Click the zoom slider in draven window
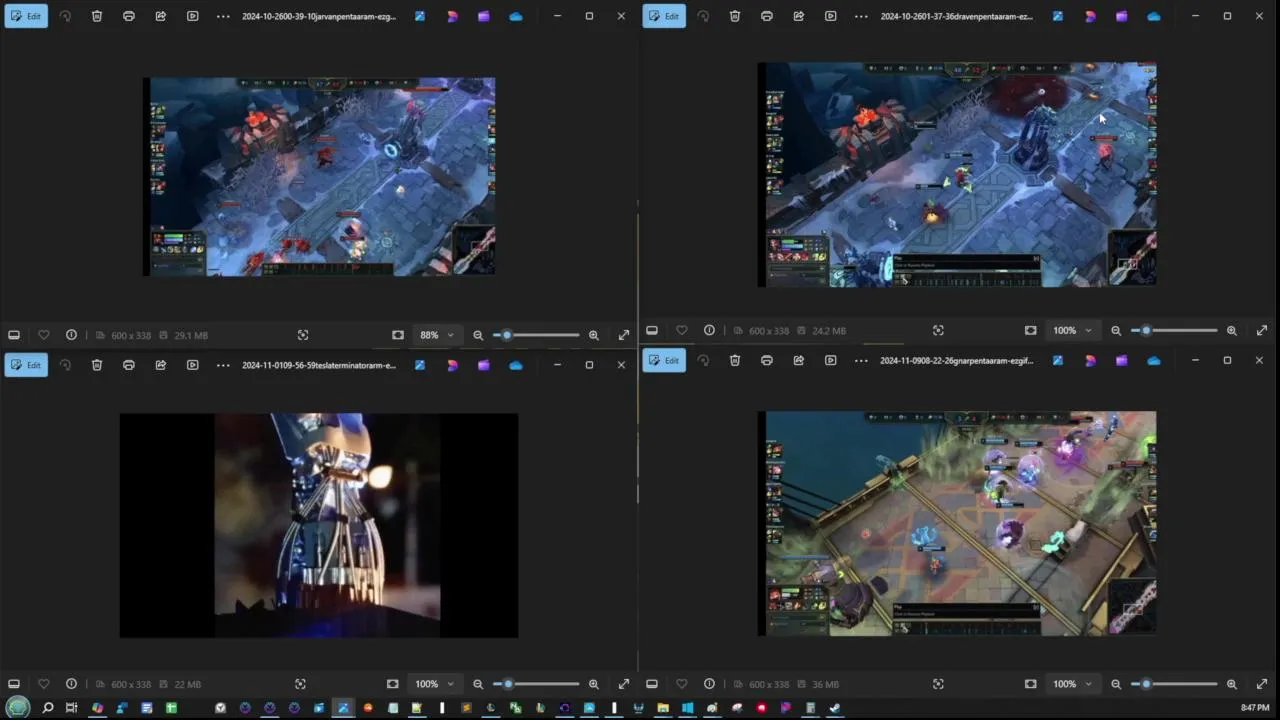This screenshot has width=1280, height=720. point(1174,330)
